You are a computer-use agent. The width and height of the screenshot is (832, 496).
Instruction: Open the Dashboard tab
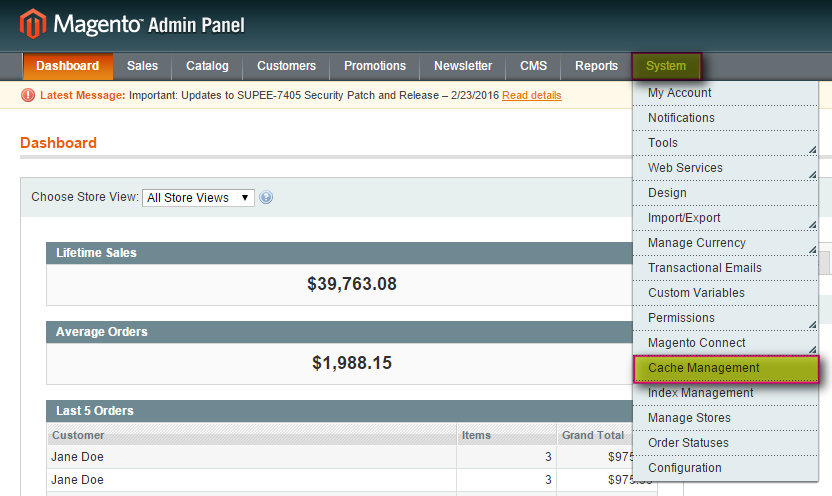[67, 66]
